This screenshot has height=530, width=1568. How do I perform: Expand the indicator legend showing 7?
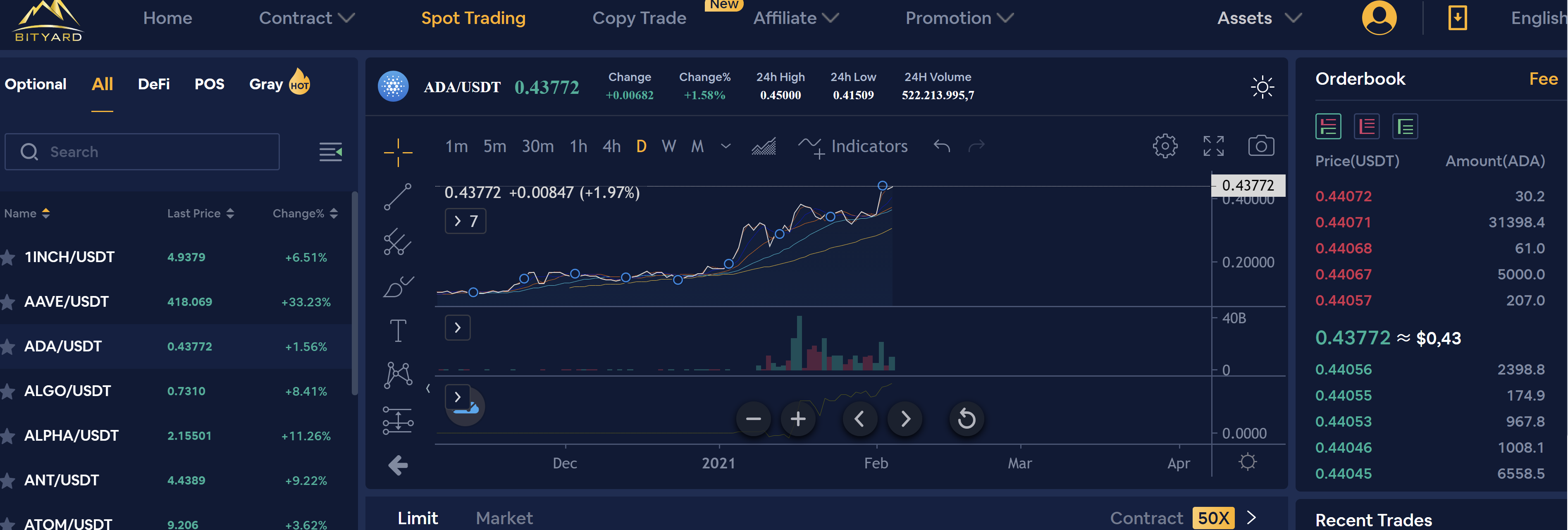465,221
